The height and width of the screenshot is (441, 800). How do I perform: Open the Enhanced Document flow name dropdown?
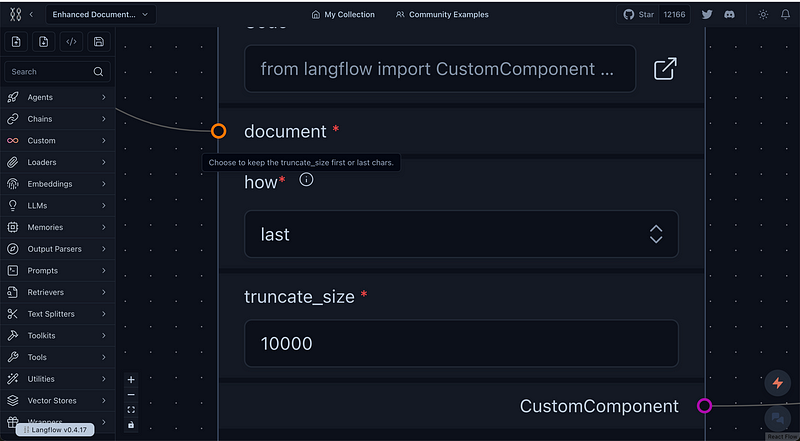coord(101,15)
